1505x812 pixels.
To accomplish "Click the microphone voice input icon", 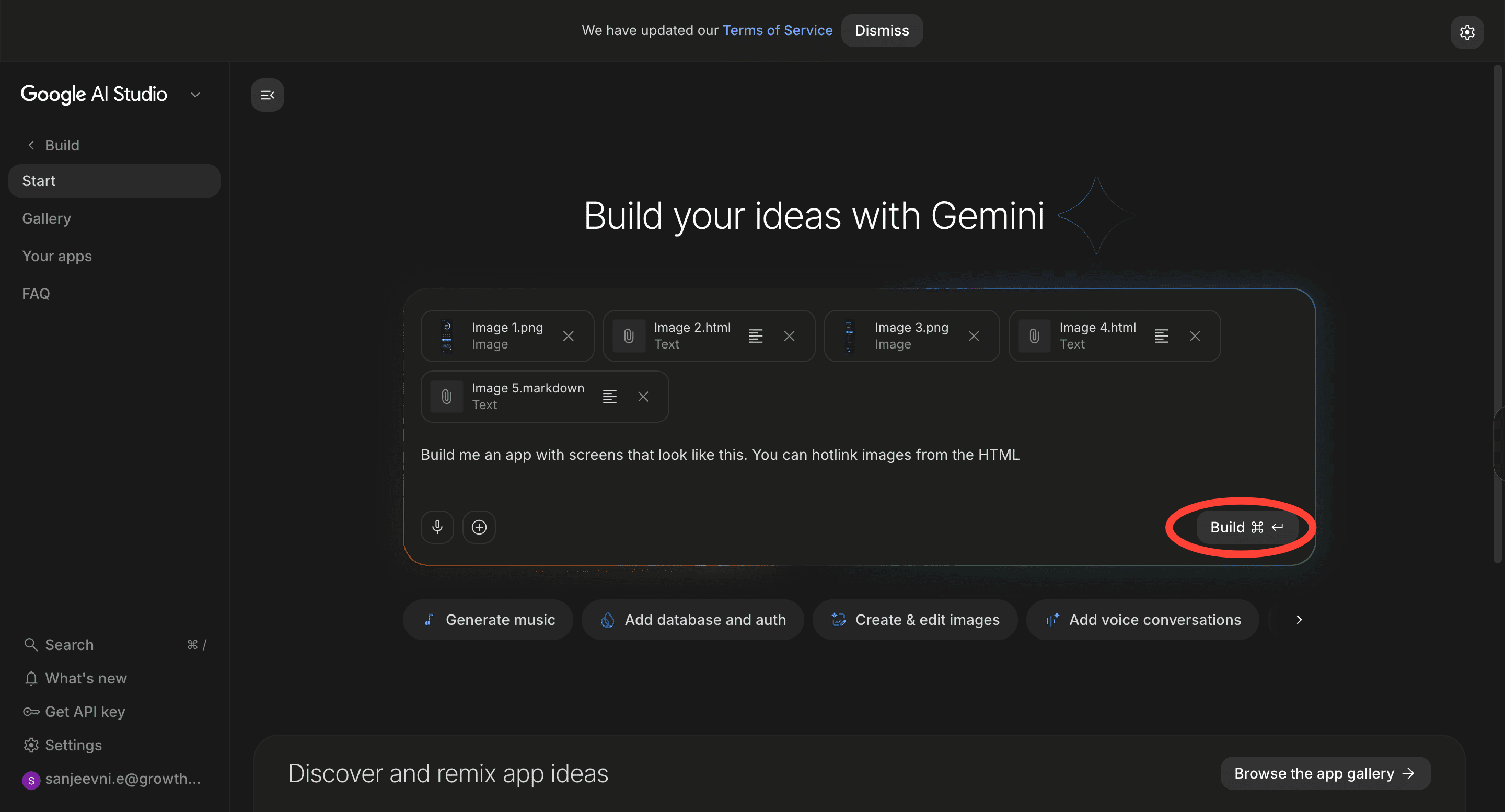I will [x=437, y=527].
